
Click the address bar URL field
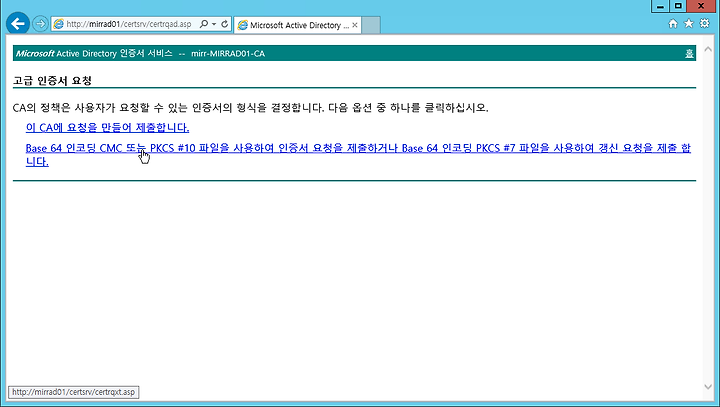(x=129, y=24)
